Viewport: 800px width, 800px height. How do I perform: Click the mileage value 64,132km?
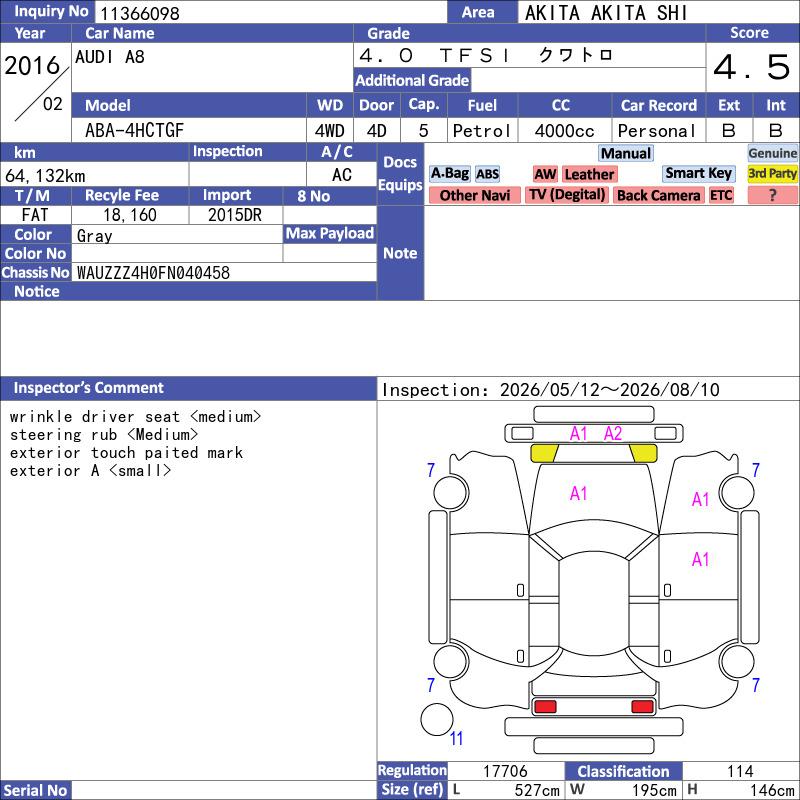coord(45,176)
